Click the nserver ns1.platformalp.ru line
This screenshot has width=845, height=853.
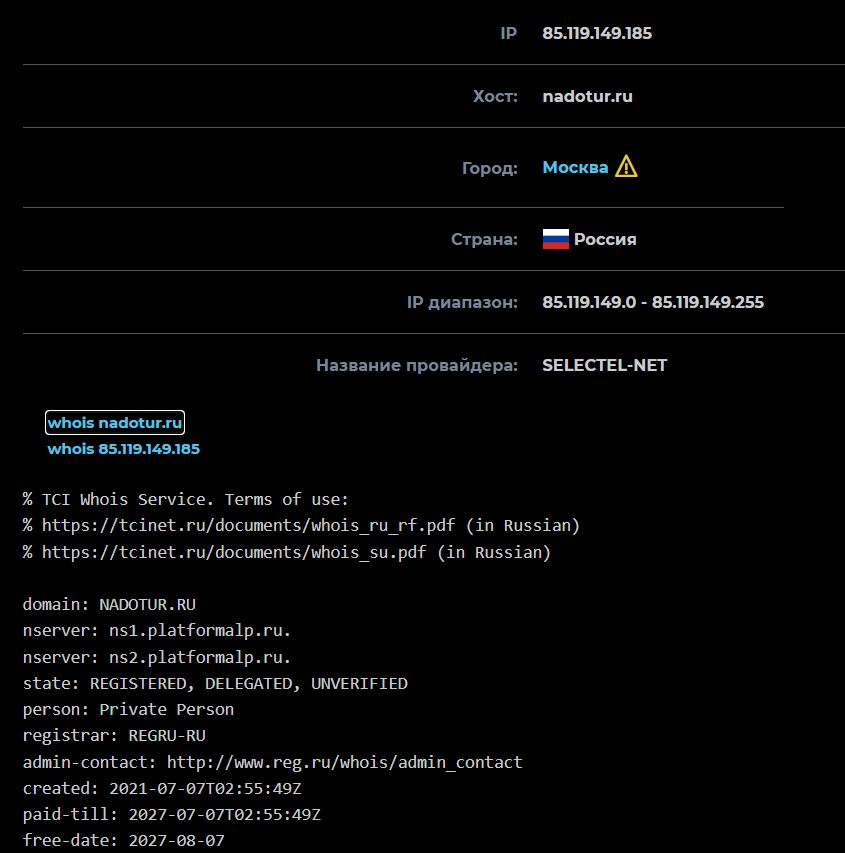(157, 631)
